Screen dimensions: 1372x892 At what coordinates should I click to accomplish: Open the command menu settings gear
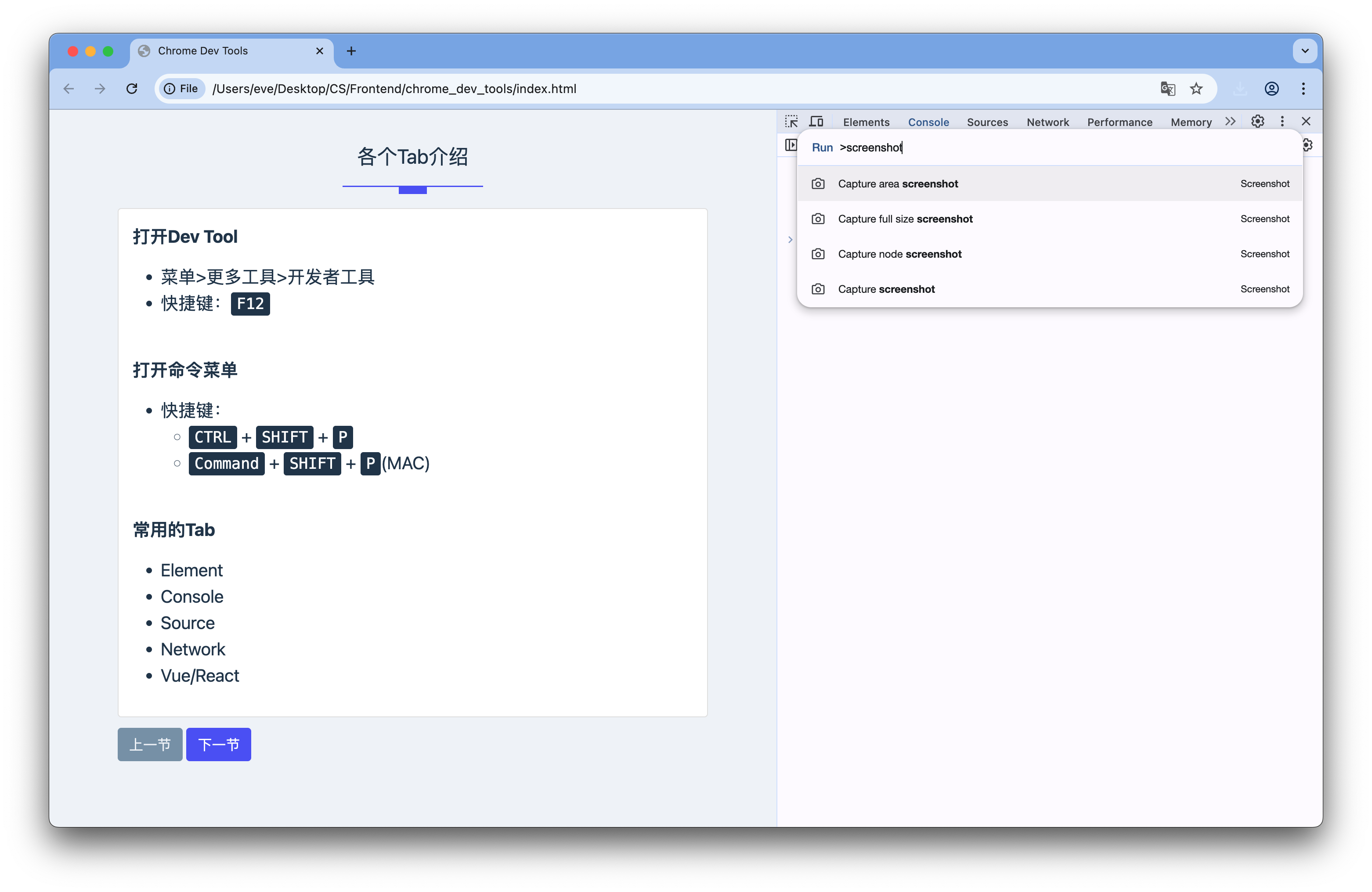[1307, 144]
